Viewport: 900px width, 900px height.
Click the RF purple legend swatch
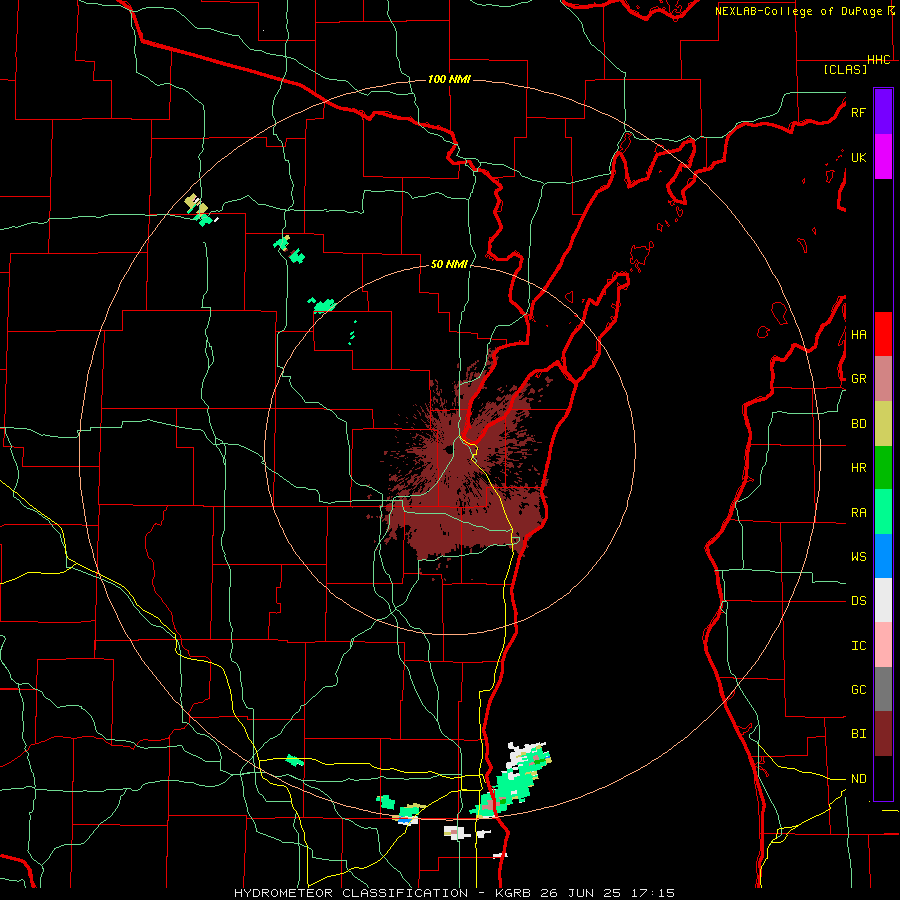(x=883, y=112)
